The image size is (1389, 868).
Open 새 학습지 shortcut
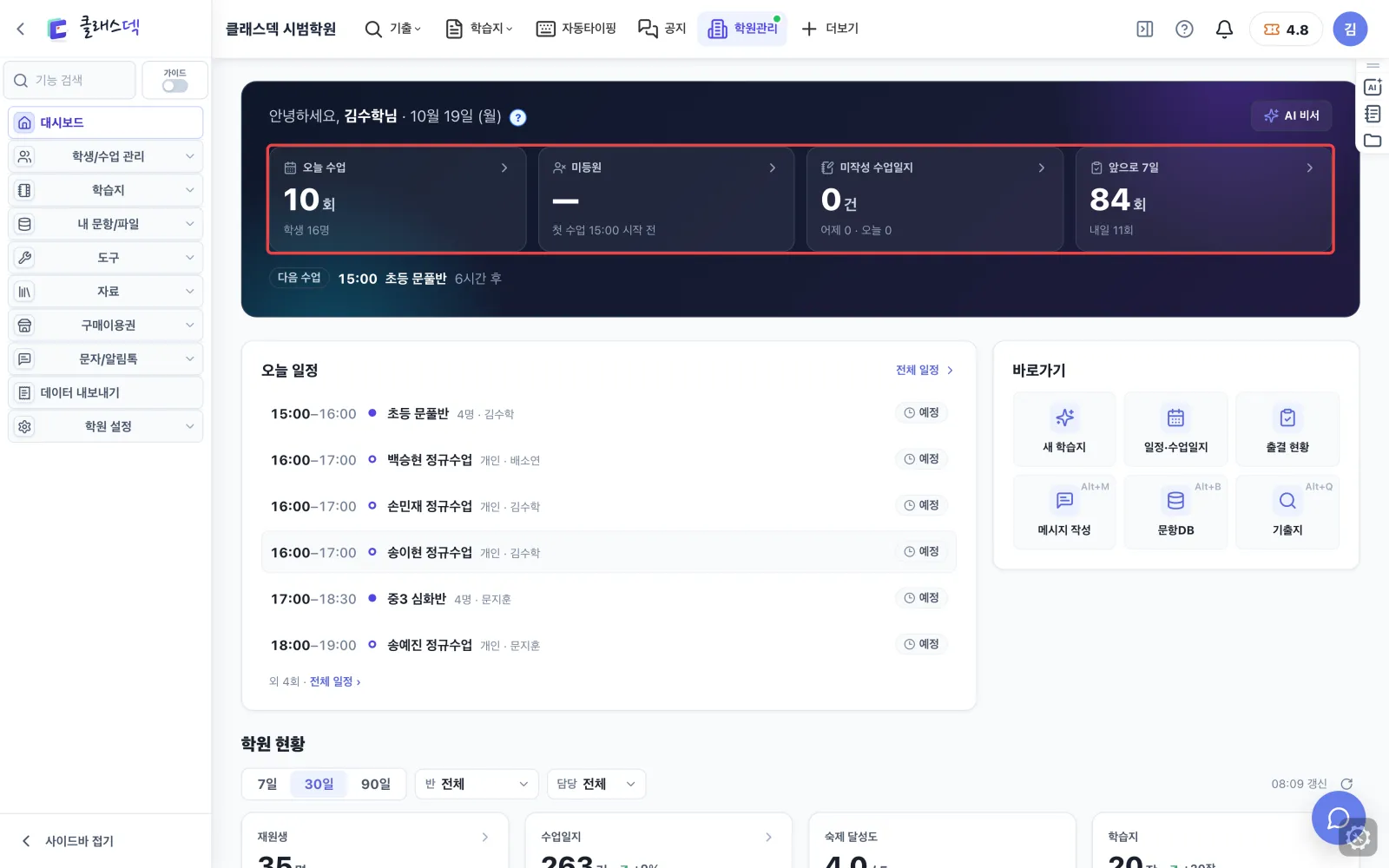click(x=1064, y=430)
